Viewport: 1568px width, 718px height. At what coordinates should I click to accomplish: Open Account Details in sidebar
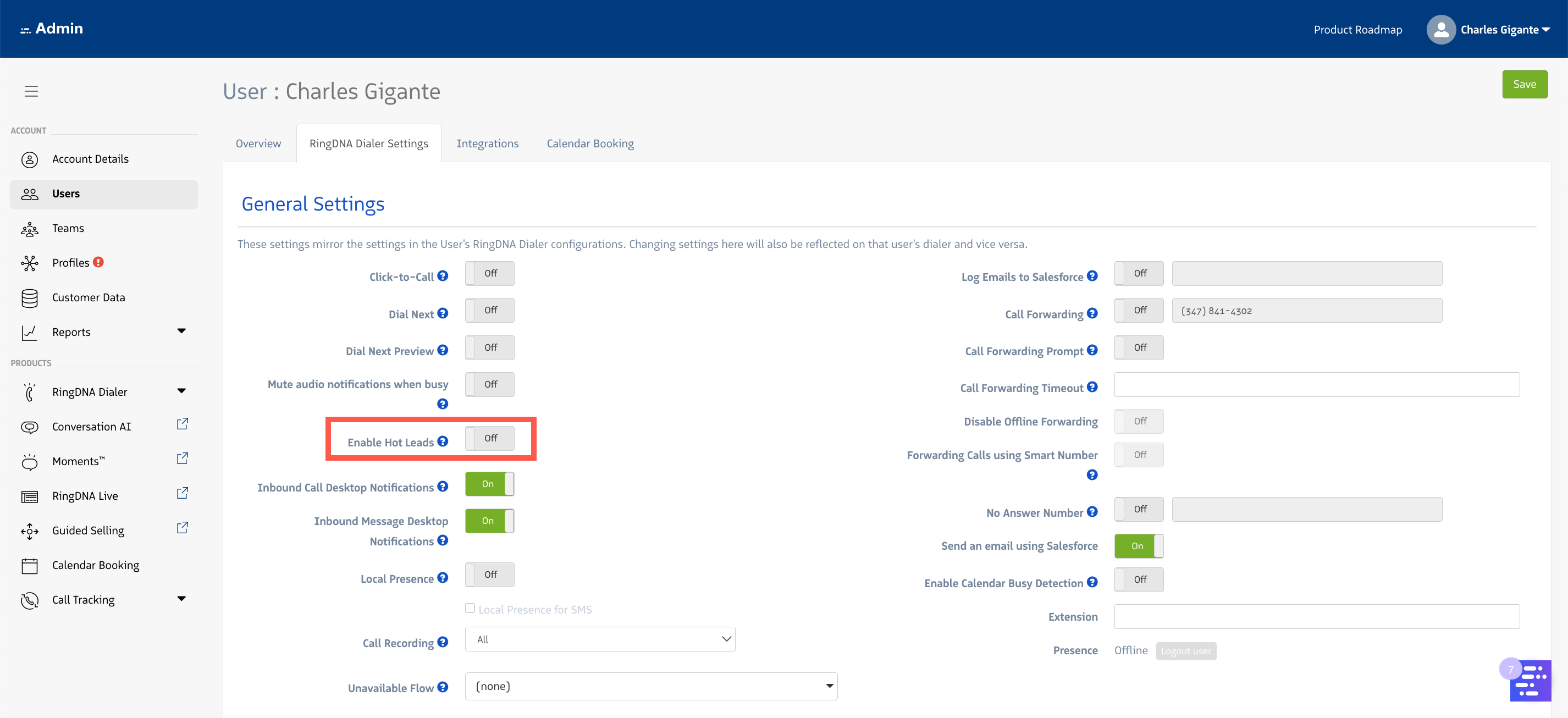pyautogui.click(x=90, y=159)
